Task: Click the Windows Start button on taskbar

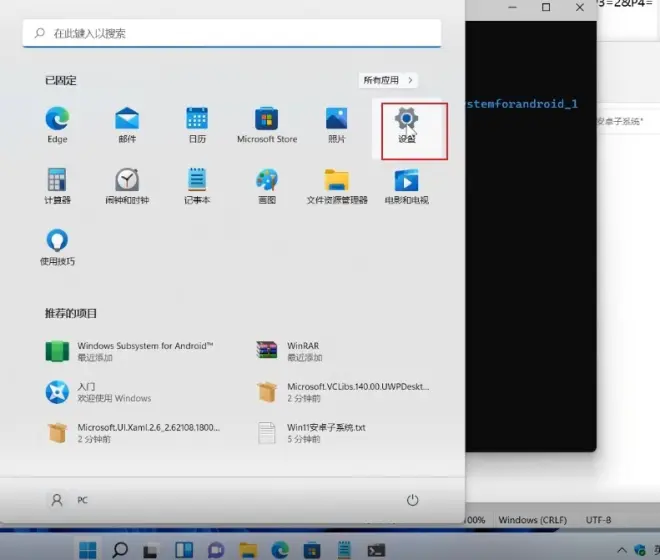Action: click(x=88, y=550)
